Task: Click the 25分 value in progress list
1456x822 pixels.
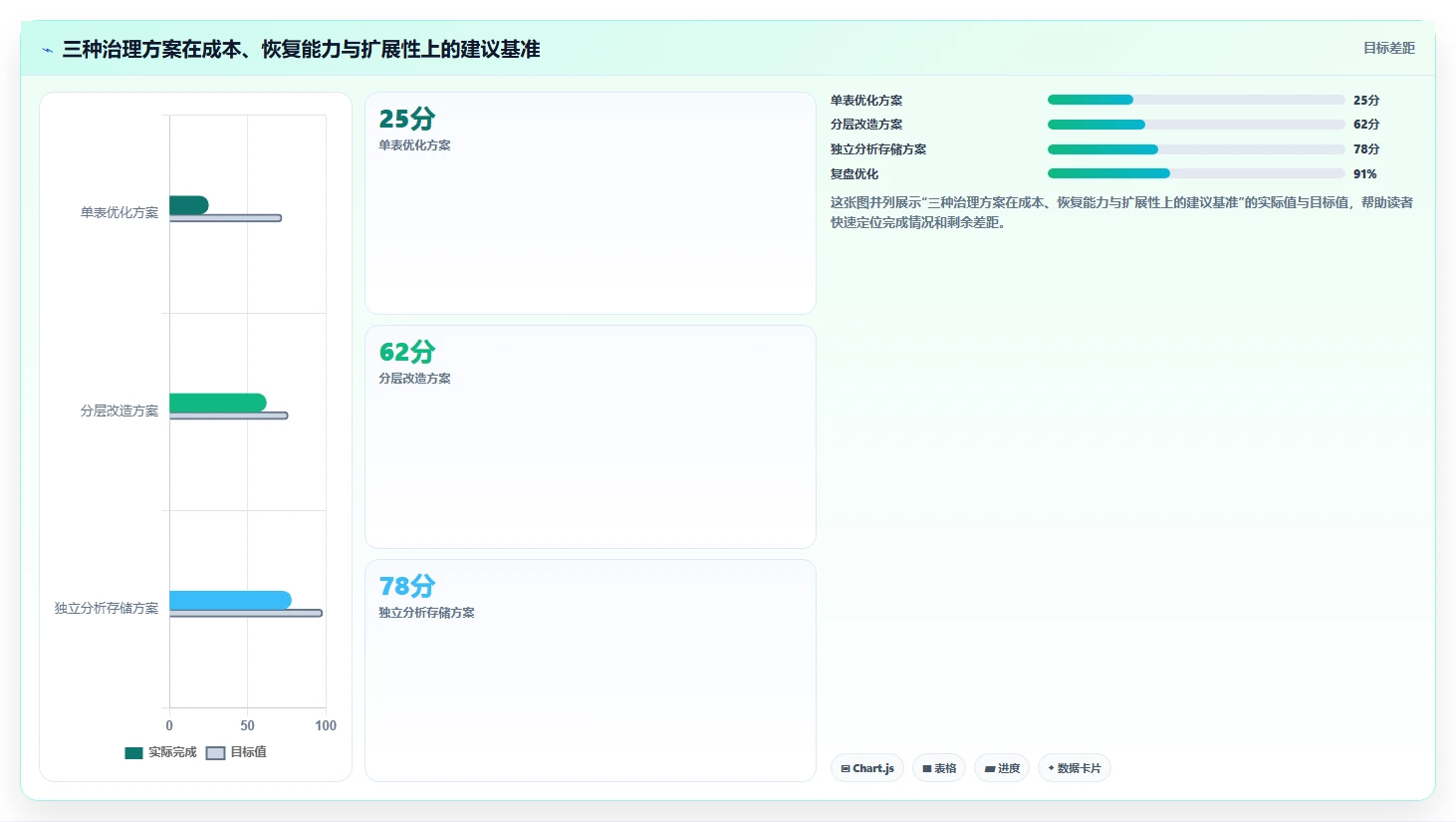Action: tap(1366, 101)
